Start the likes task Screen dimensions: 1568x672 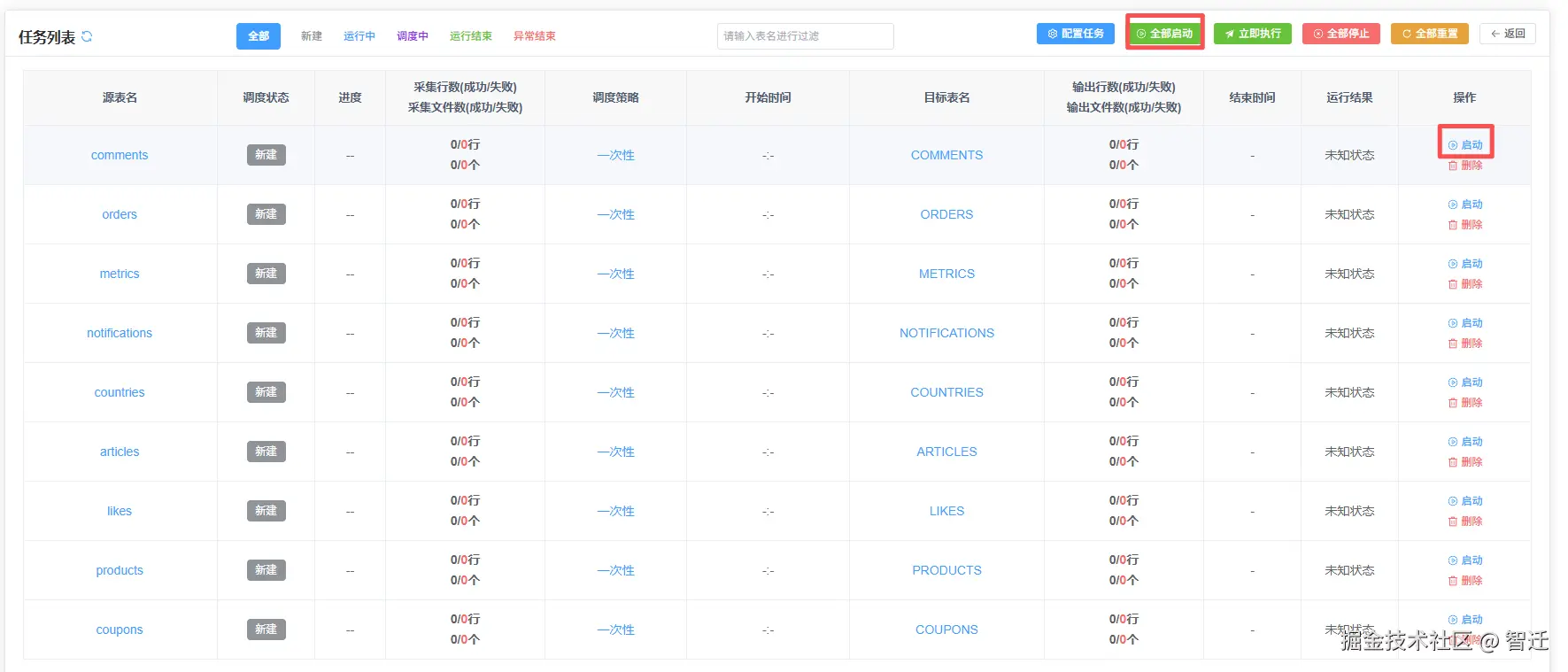(1465, 501)
